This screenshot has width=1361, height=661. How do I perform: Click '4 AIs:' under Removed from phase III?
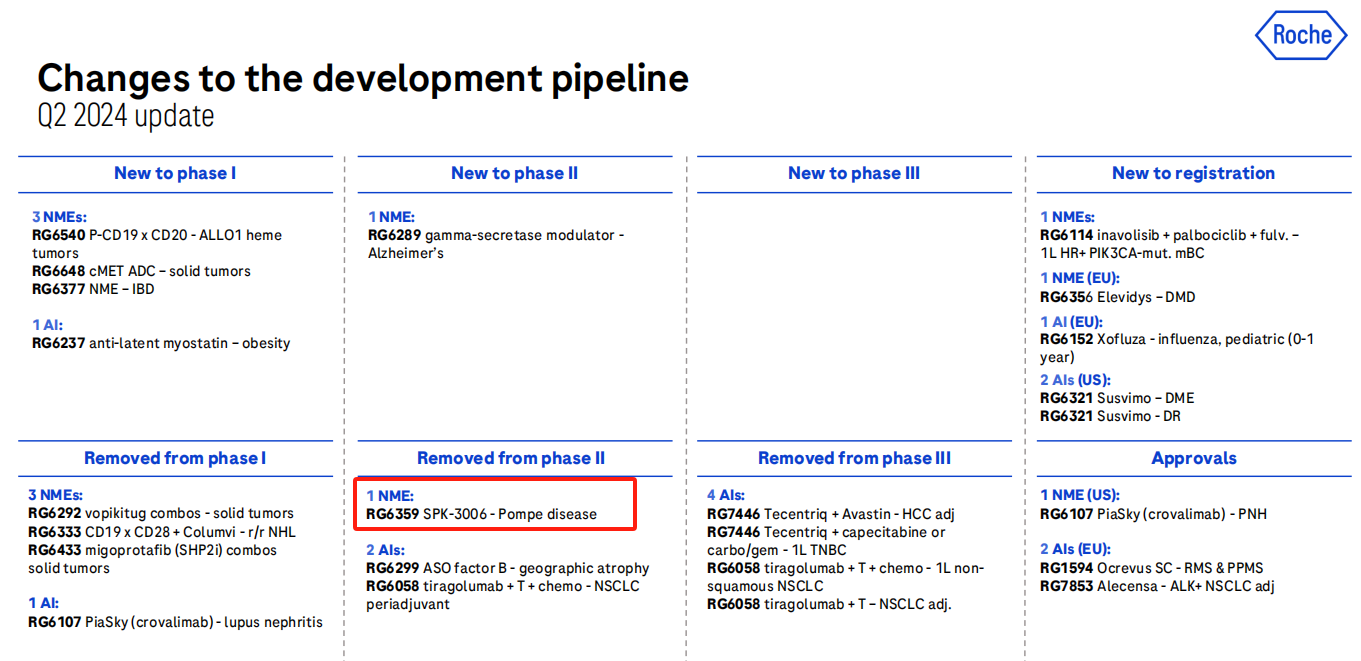coord(726,495)
